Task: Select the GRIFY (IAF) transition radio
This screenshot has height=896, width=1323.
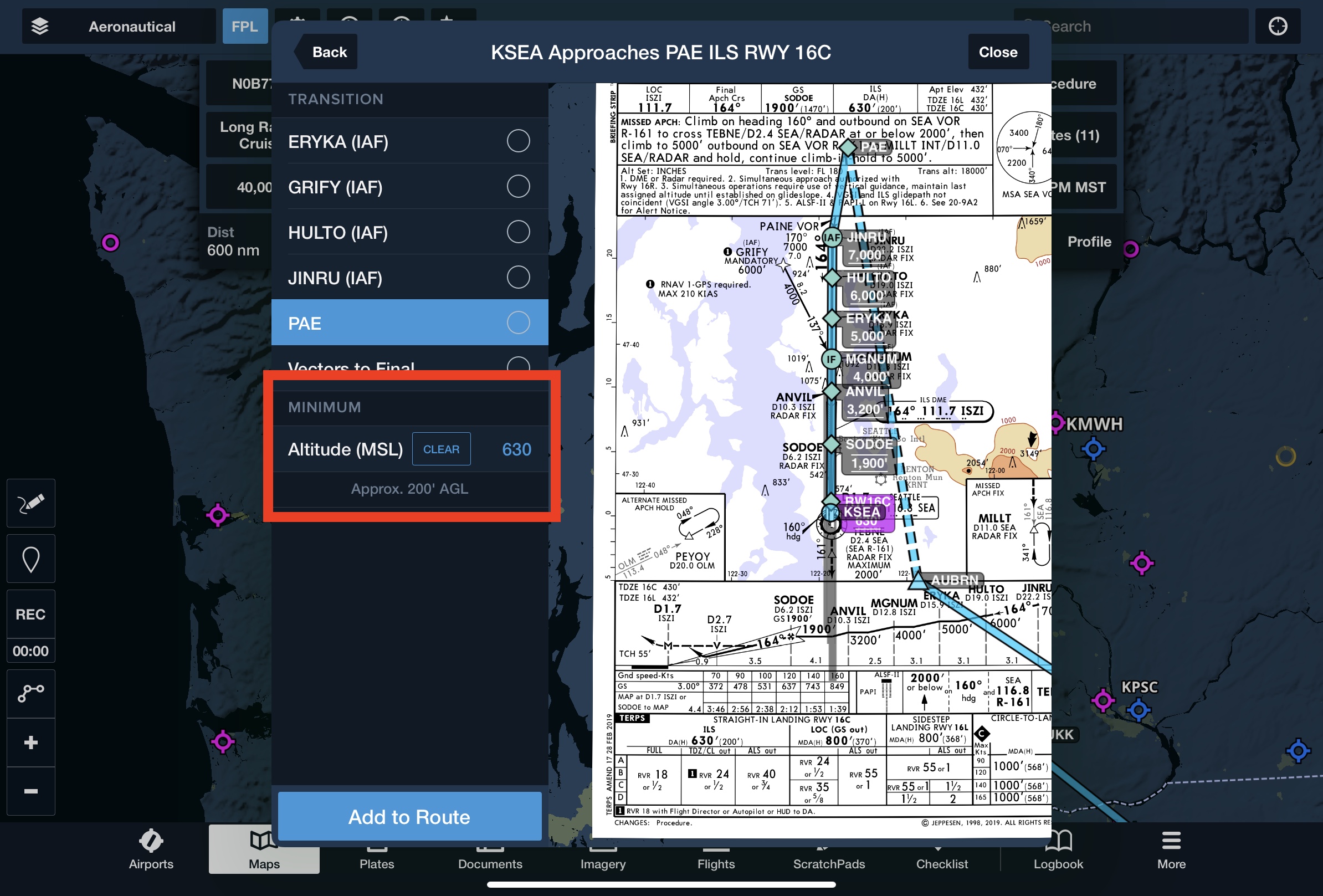Action: point(517,186)
